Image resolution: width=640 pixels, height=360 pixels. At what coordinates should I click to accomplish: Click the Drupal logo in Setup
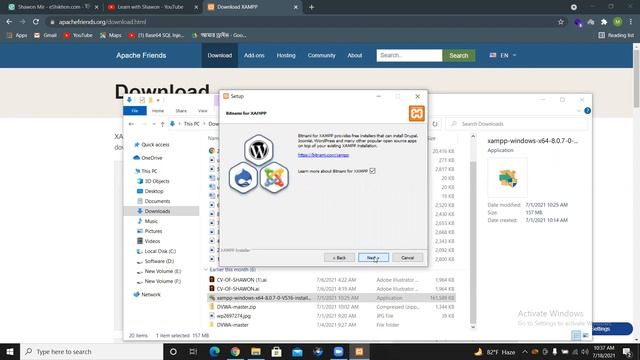click(x=243, y=178)
